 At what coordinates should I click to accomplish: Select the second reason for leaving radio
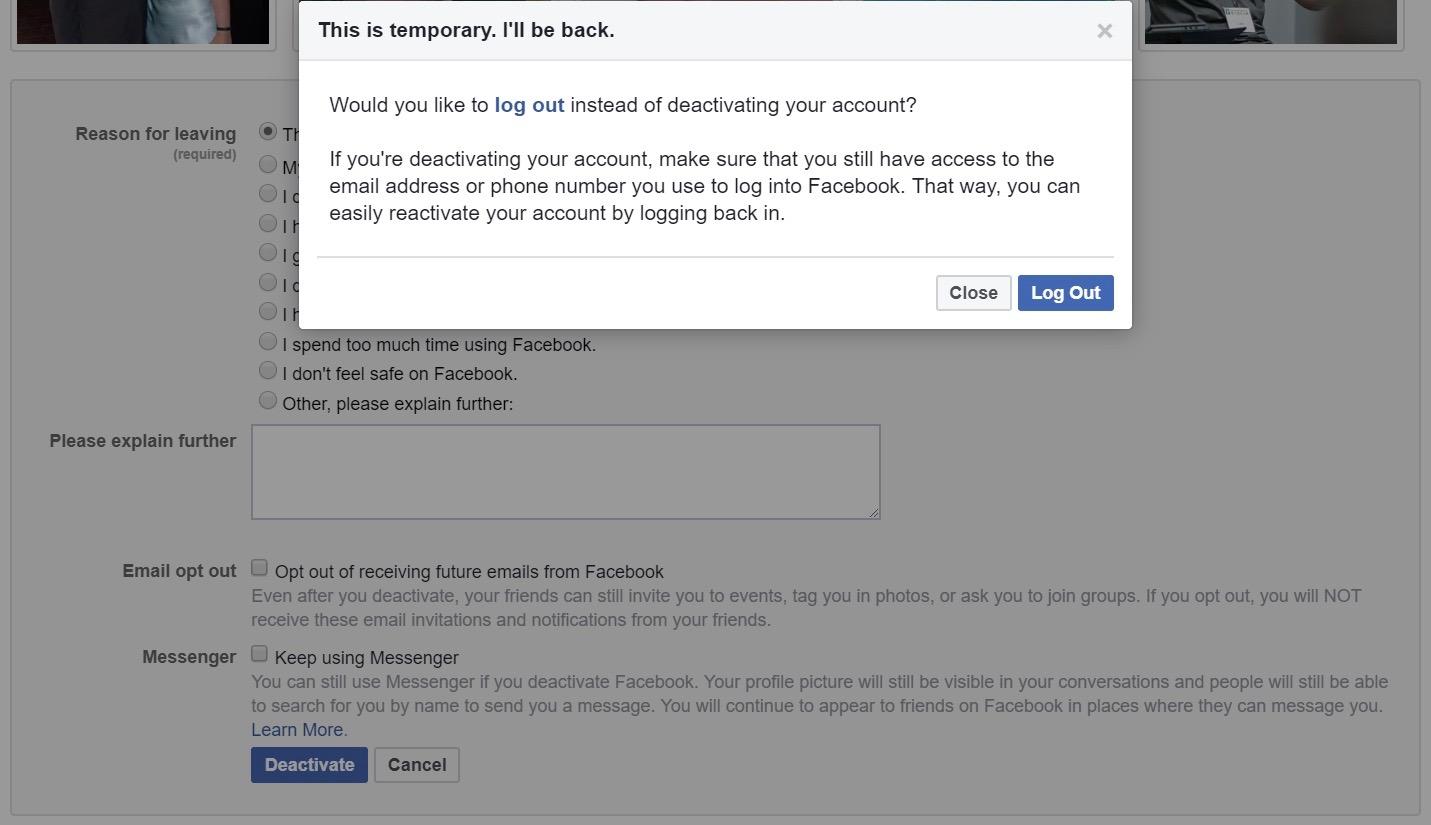[x=268, y=164]
